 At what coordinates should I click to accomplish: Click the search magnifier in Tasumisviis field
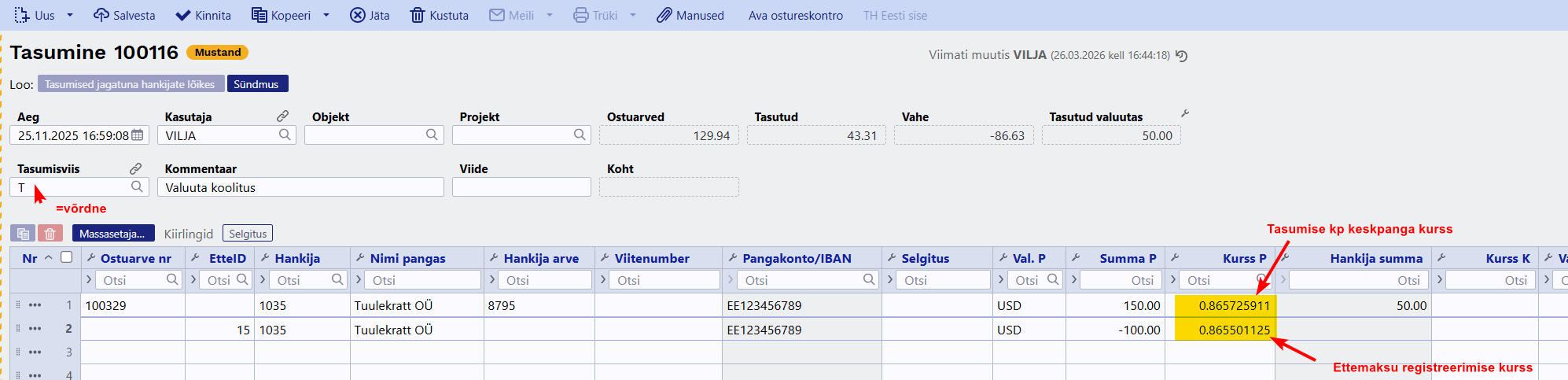tap(137, 186)
